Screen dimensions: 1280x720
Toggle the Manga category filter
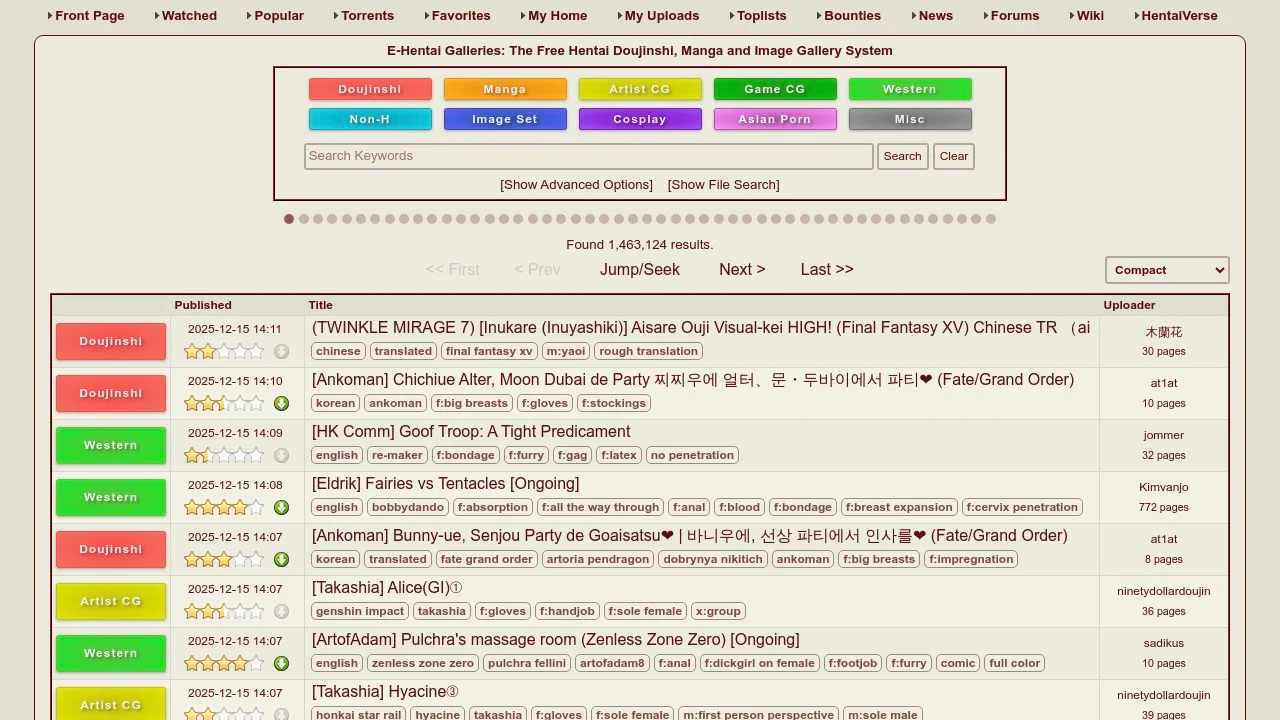(x=505, y=89)
